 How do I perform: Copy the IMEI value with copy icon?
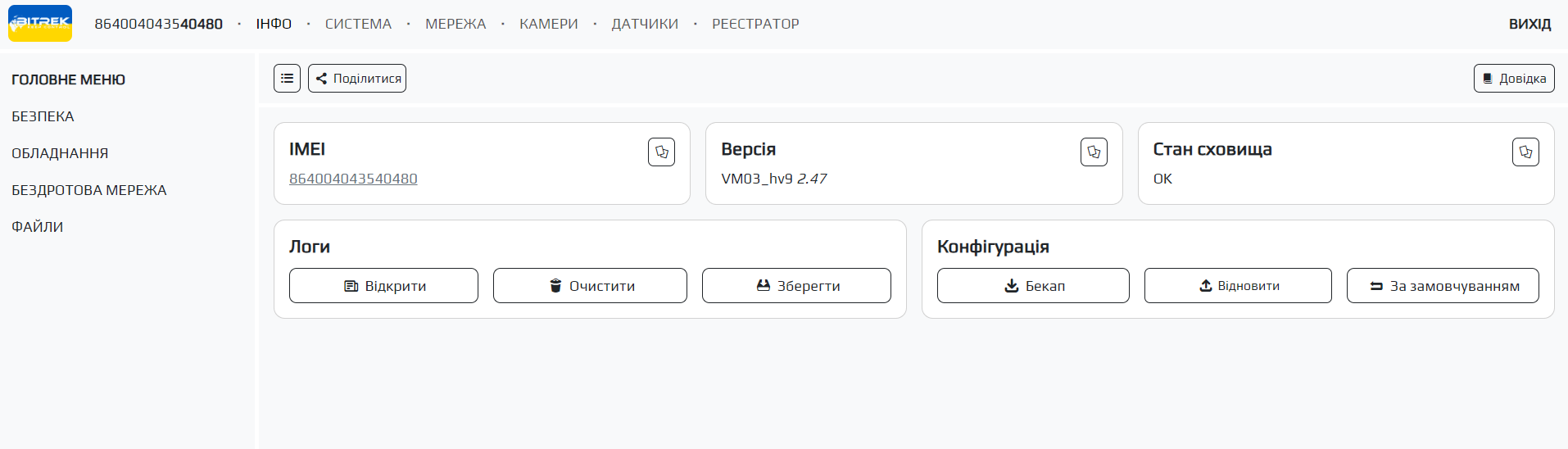point(661,152)
